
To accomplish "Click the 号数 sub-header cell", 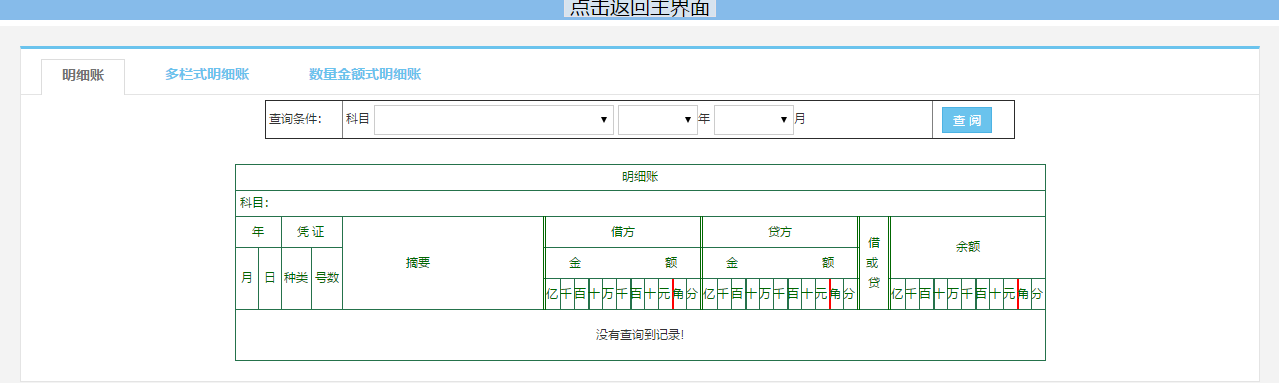I will pos(327,278).
